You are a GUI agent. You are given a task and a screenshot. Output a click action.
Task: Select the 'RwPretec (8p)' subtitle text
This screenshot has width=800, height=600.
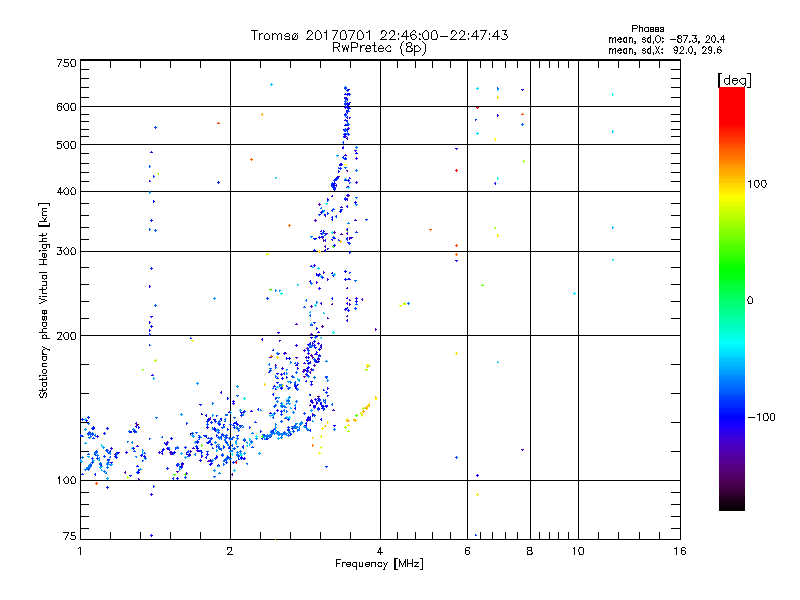pyautogui.click(x=379, y=48)
